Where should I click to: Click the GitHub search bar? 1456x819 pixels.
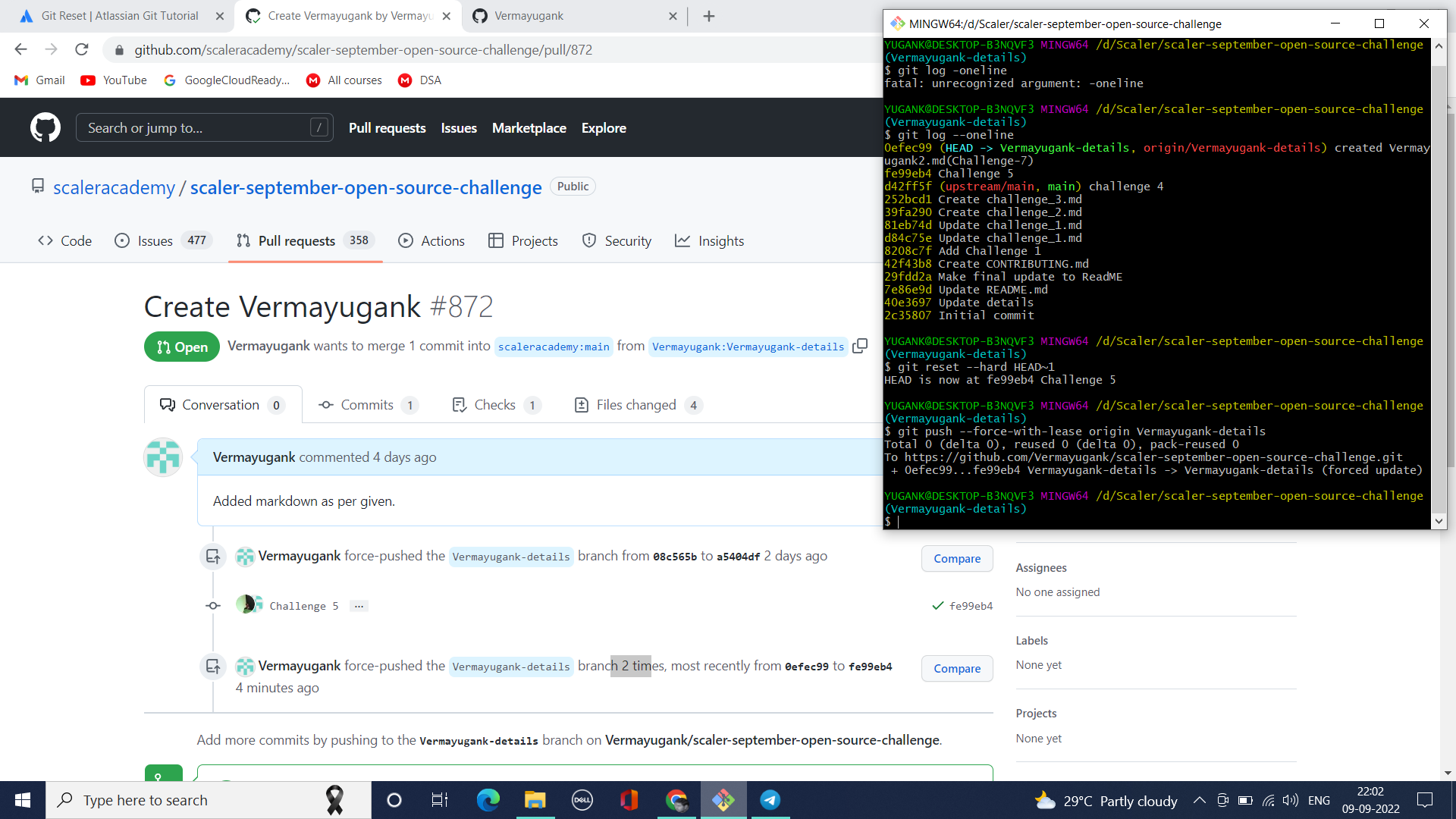click(205, 127)
